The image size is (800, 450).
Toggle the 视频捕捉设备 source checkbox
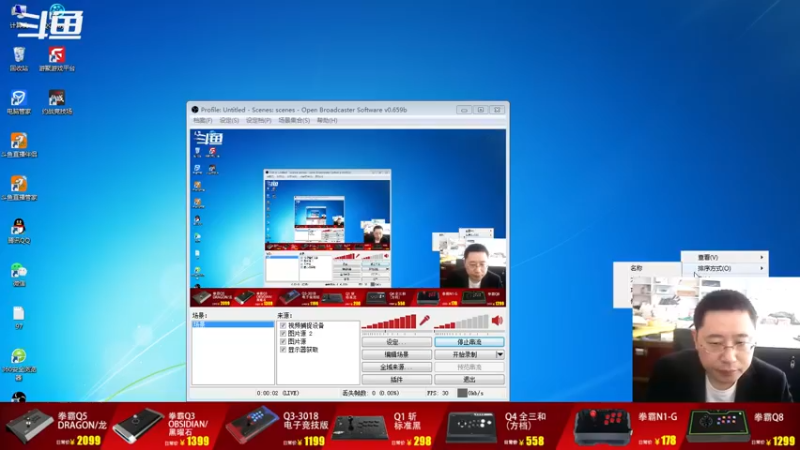coord(283,325)
